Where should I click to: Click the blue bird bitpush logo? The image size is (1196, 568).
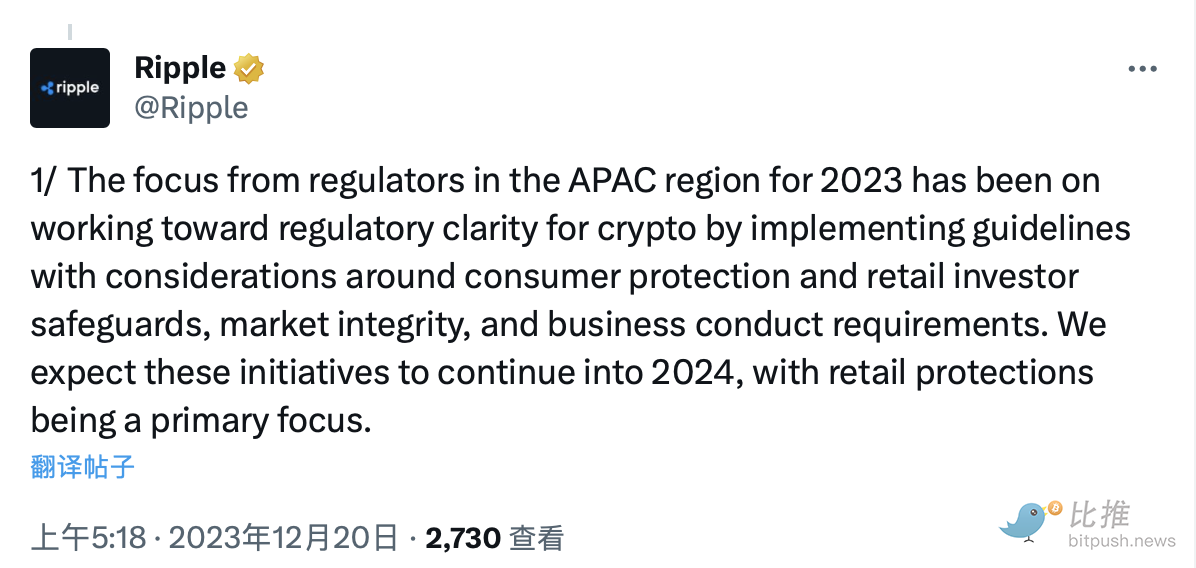[1024, 521]
